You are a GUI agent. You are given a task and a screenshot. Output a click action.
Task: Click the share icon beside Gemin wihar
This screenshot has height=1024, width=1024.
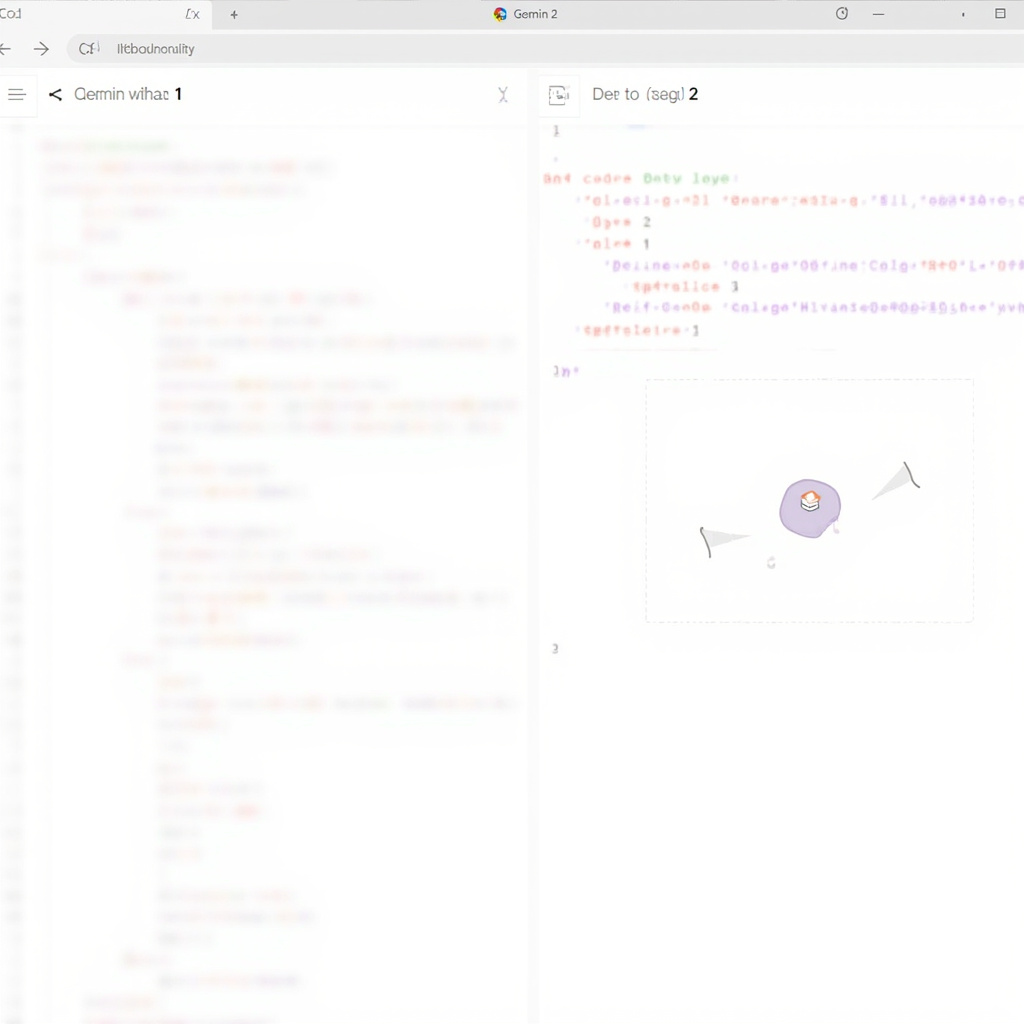click(56, 95)
